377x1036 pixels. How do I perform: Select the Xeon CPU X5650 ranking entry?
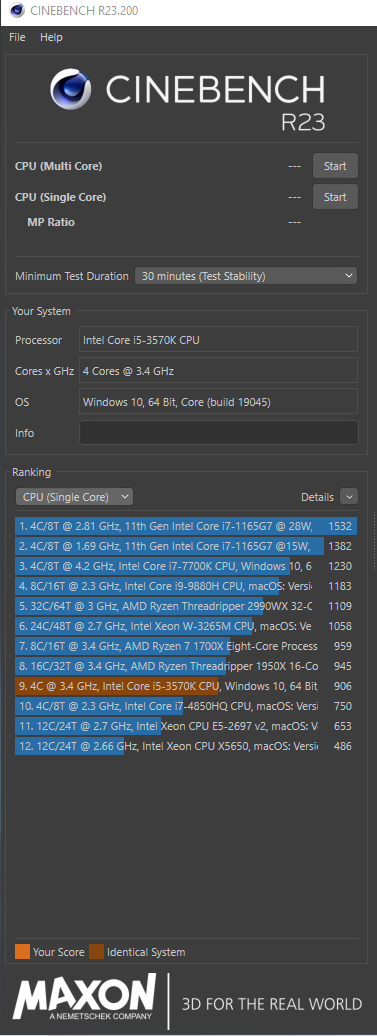[186, 746]
